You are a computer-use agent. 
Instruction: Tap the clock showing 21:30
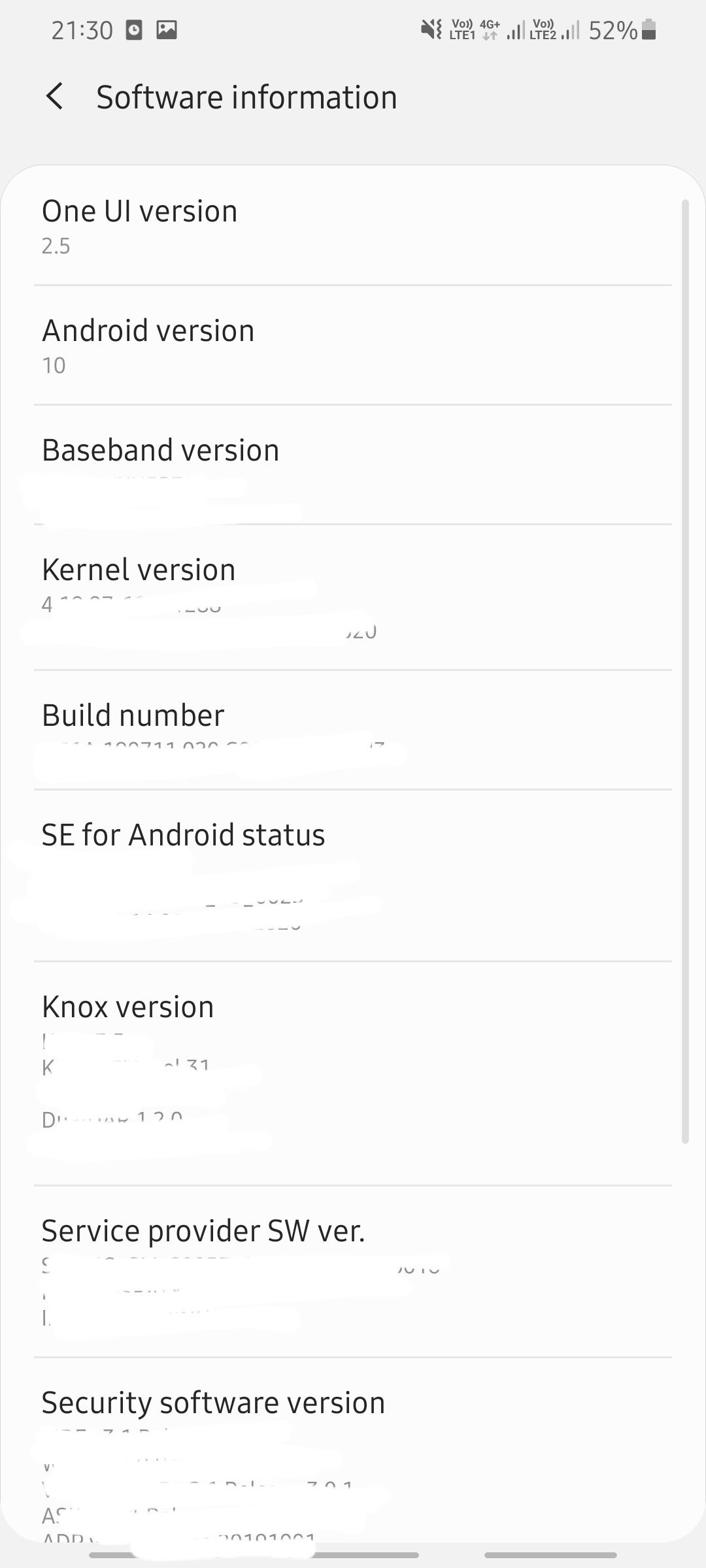(82, 29)
